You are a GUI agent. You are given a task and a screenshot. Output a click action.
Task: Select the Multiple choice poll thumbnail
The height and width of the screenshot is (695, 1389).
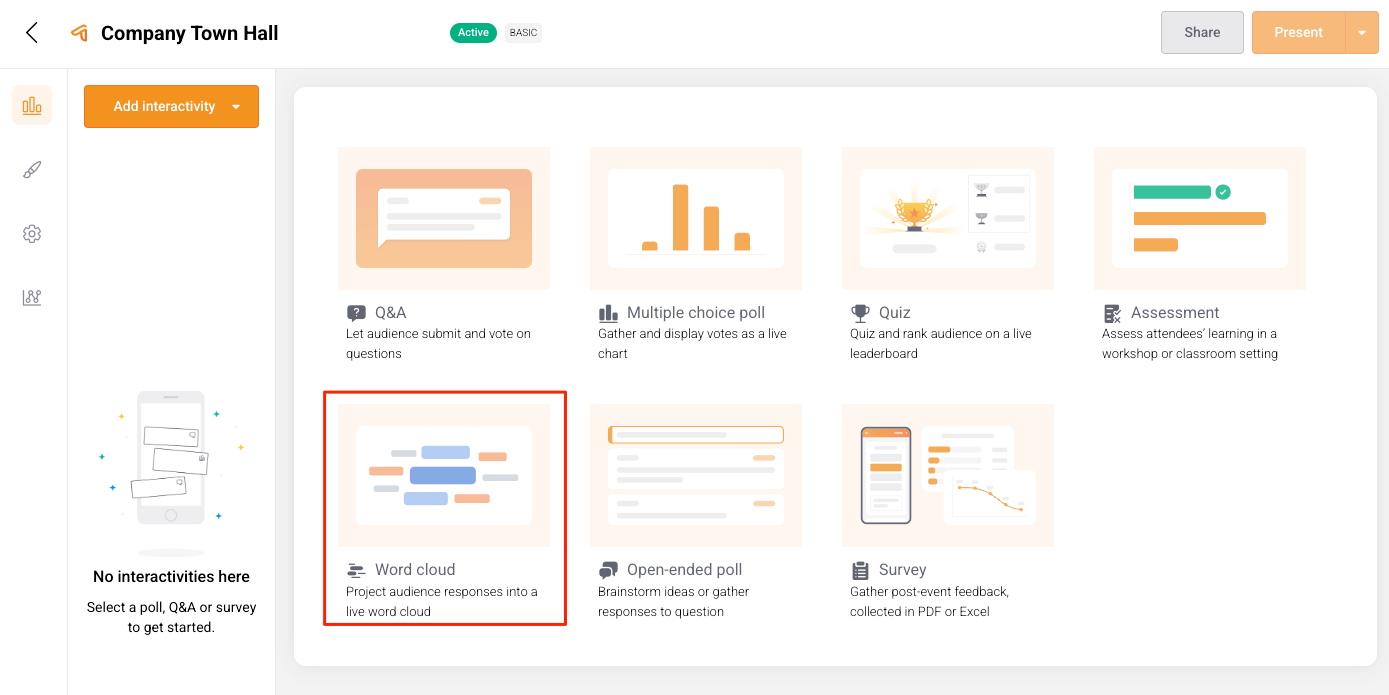coord(696,218)
